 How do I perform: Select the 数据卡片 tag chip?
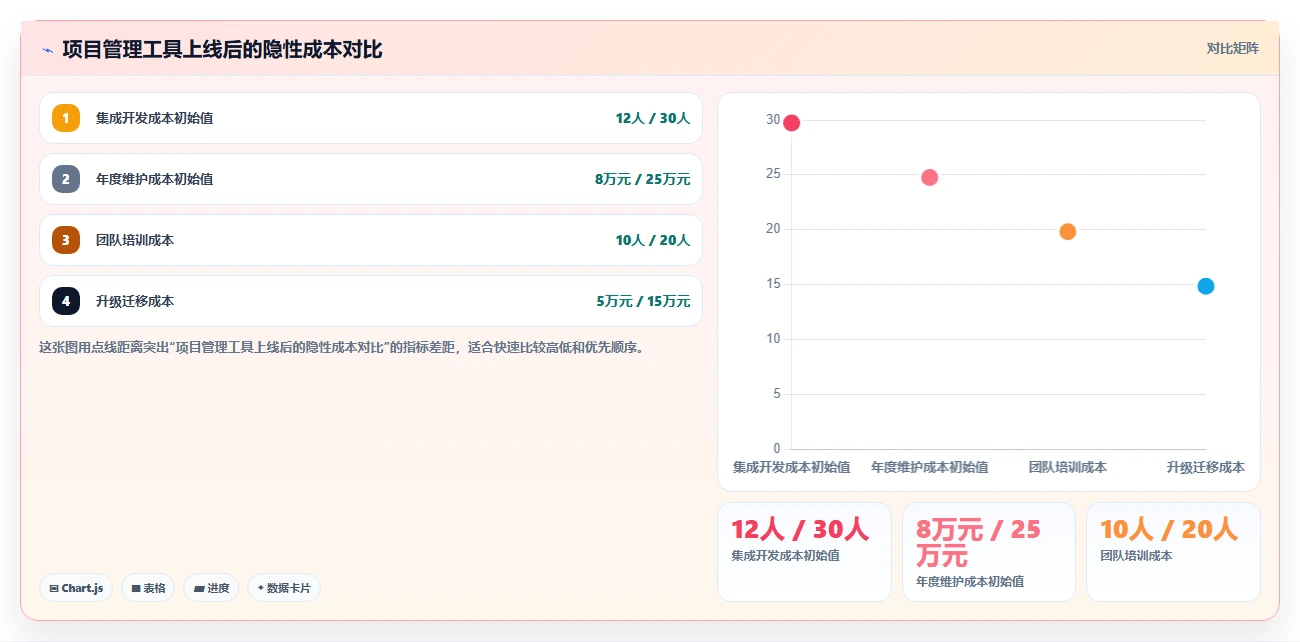click(x=284, y=588)
